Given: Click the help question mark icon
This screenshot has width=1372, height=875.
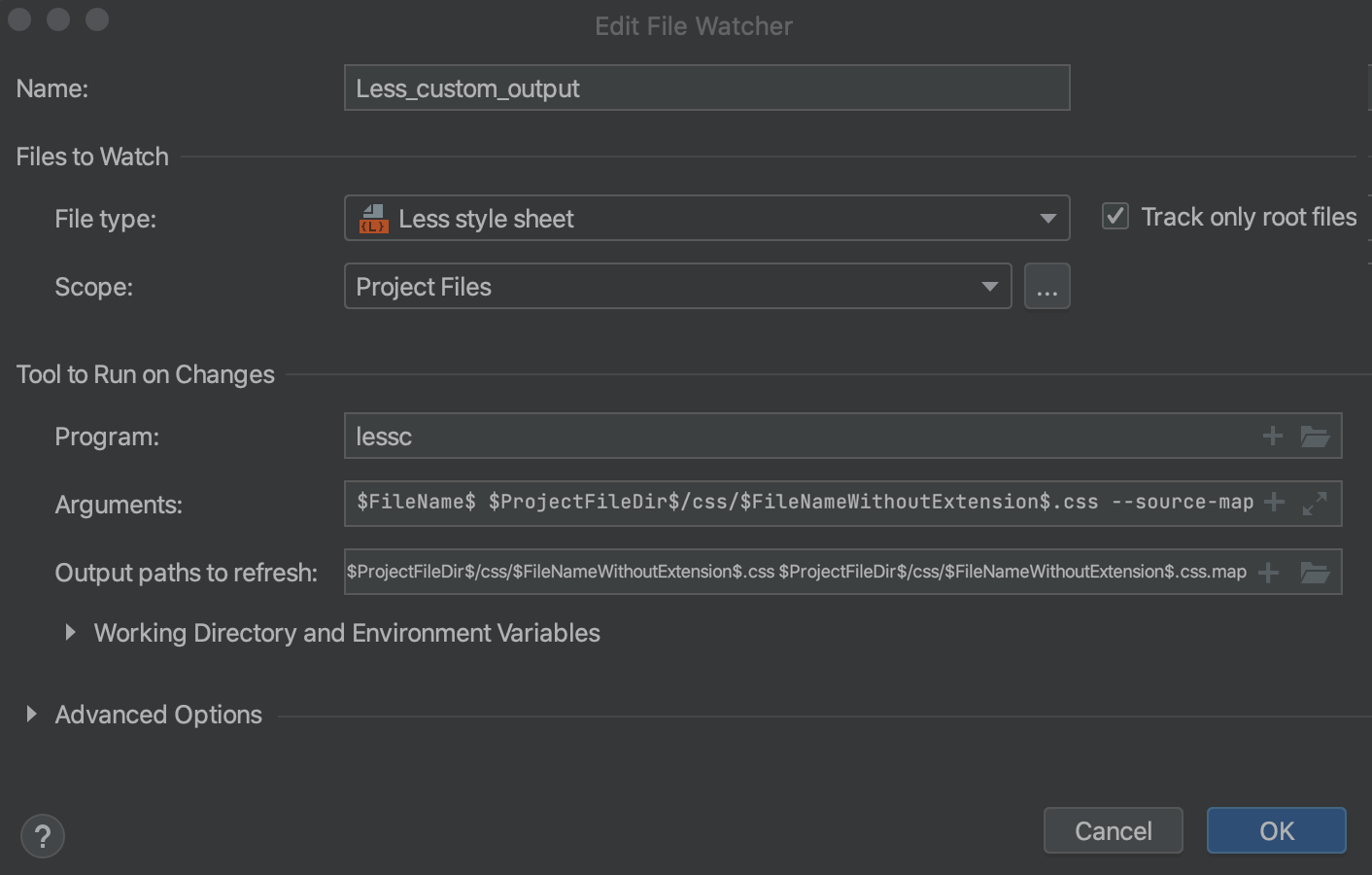Looking at the screenshot, I should pos(43,835).
